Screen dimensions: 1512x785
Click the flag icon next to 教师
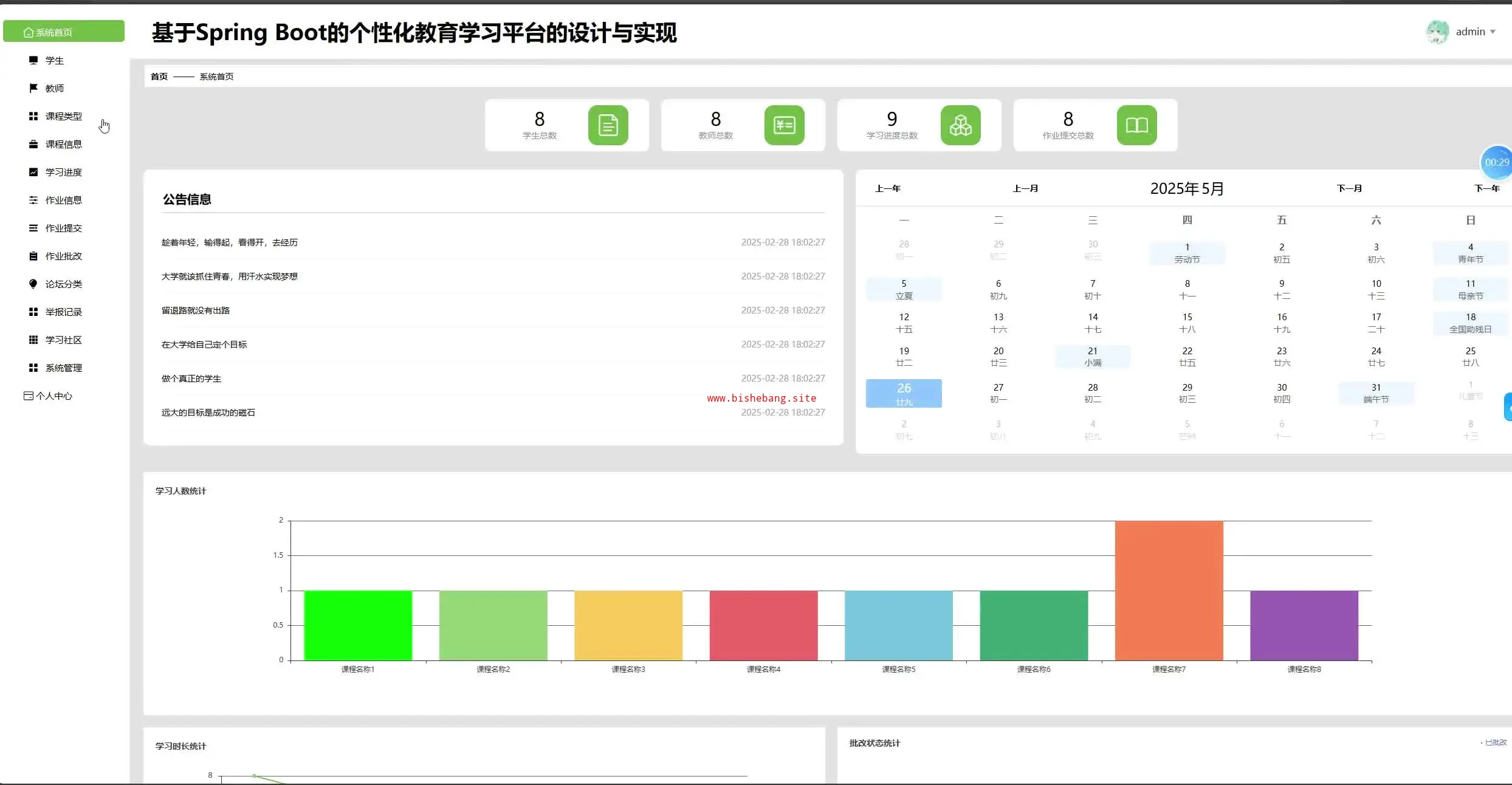pos(33,88)
